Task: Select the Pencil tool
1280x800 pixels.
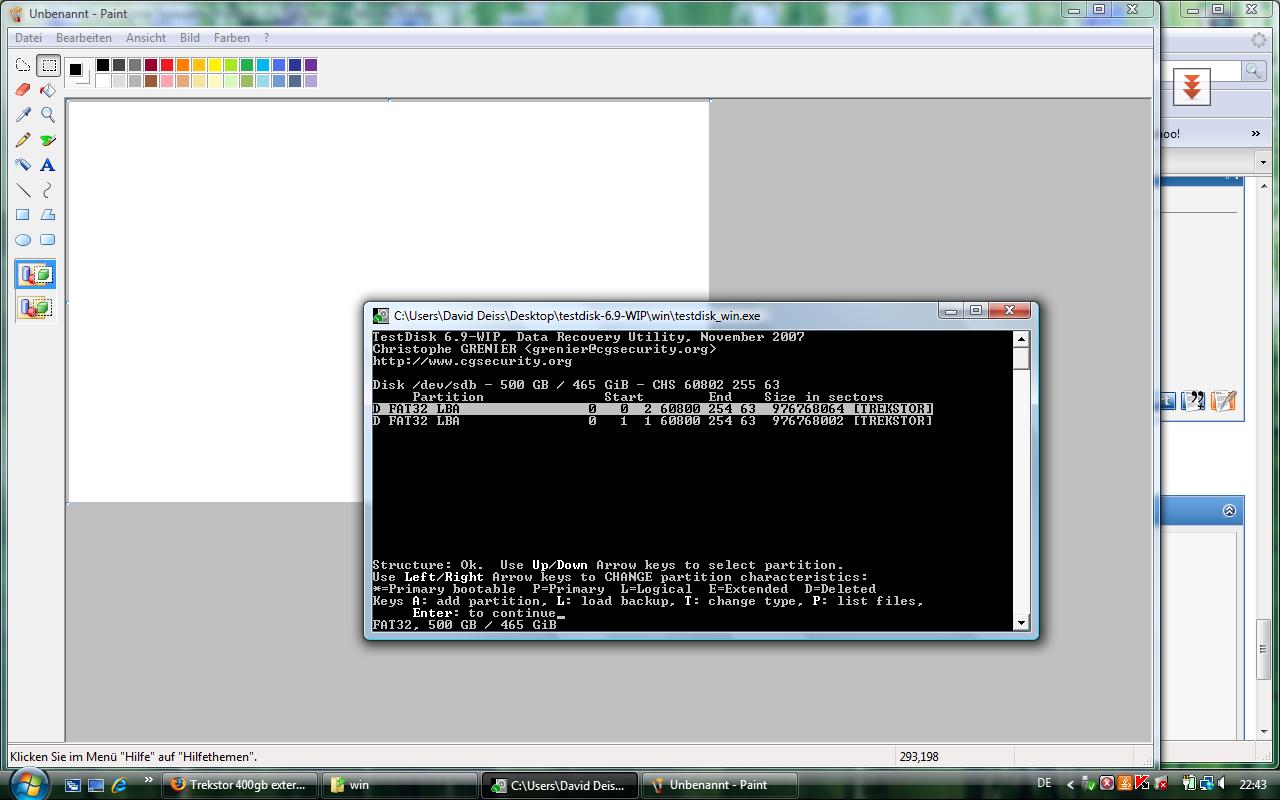Action: (23, 140)
